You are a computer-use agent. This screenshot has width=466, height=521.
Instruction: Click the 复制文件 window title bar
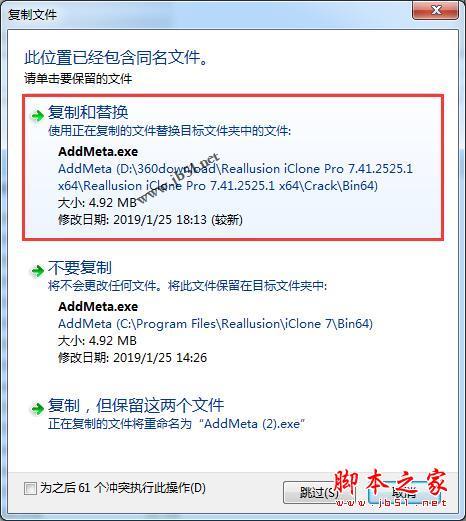(207, 13)
